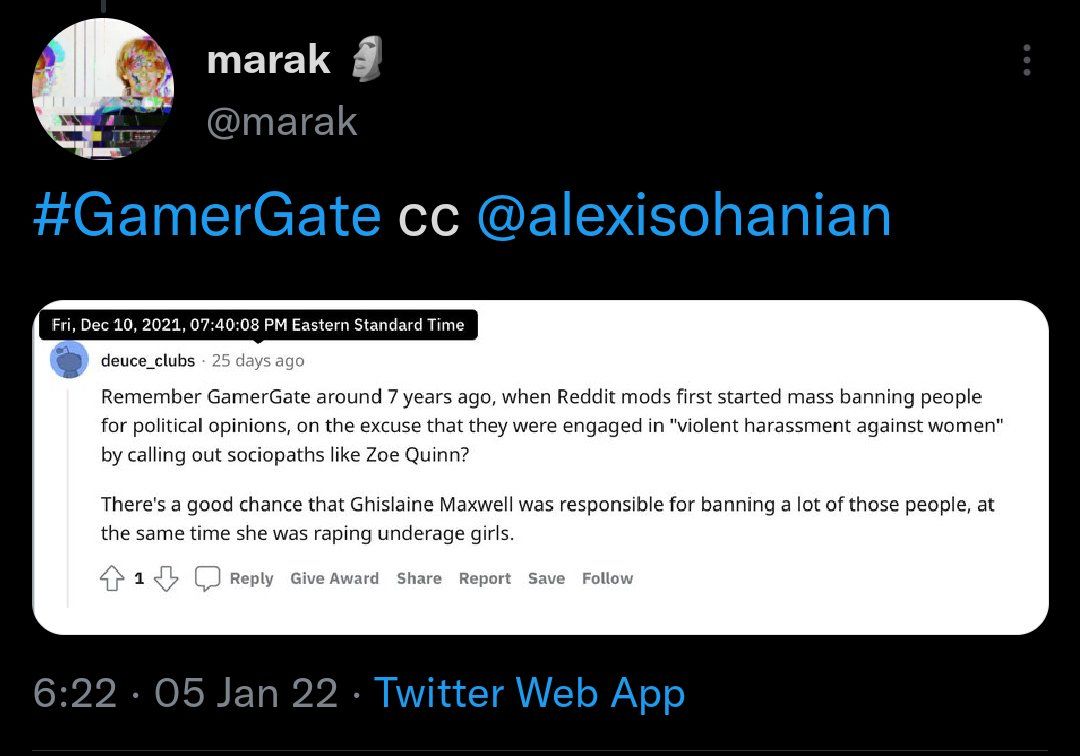Screen dimensions: 1080x756
Task: Open the Twitter Web App source link
Action: point(530,693)
